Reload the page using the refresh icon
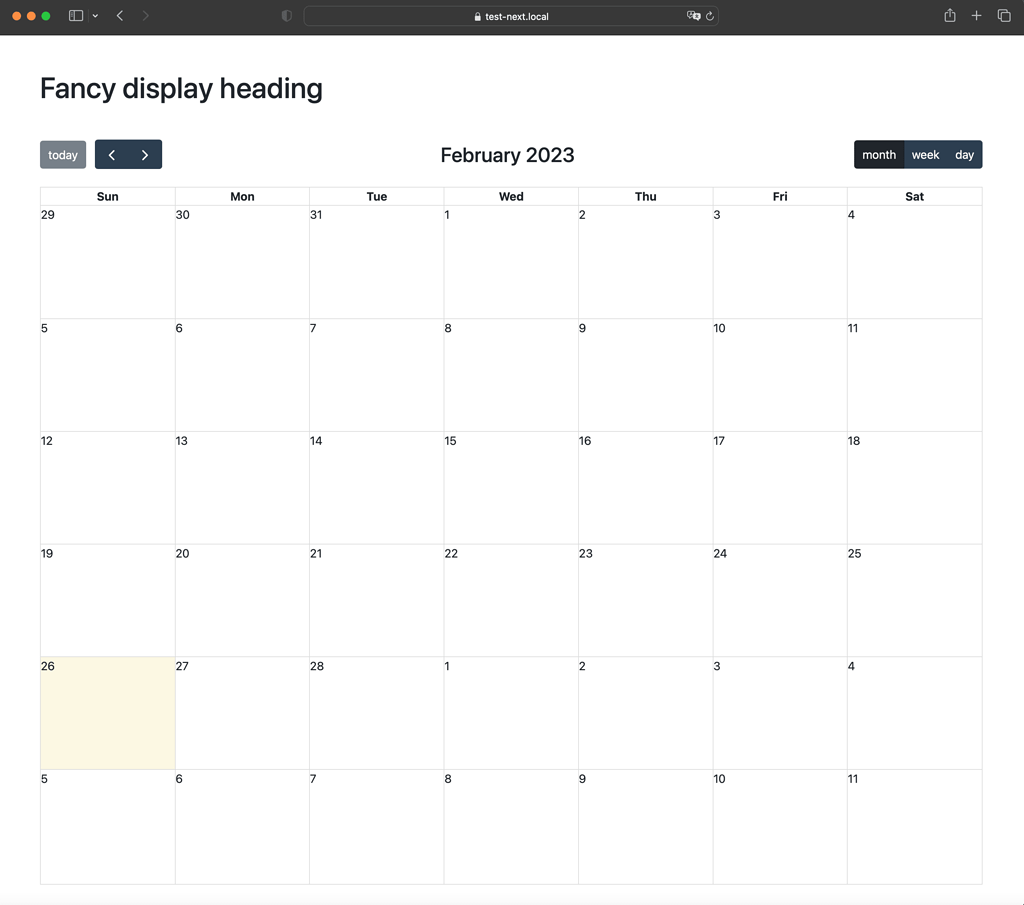 pos(710,16)
